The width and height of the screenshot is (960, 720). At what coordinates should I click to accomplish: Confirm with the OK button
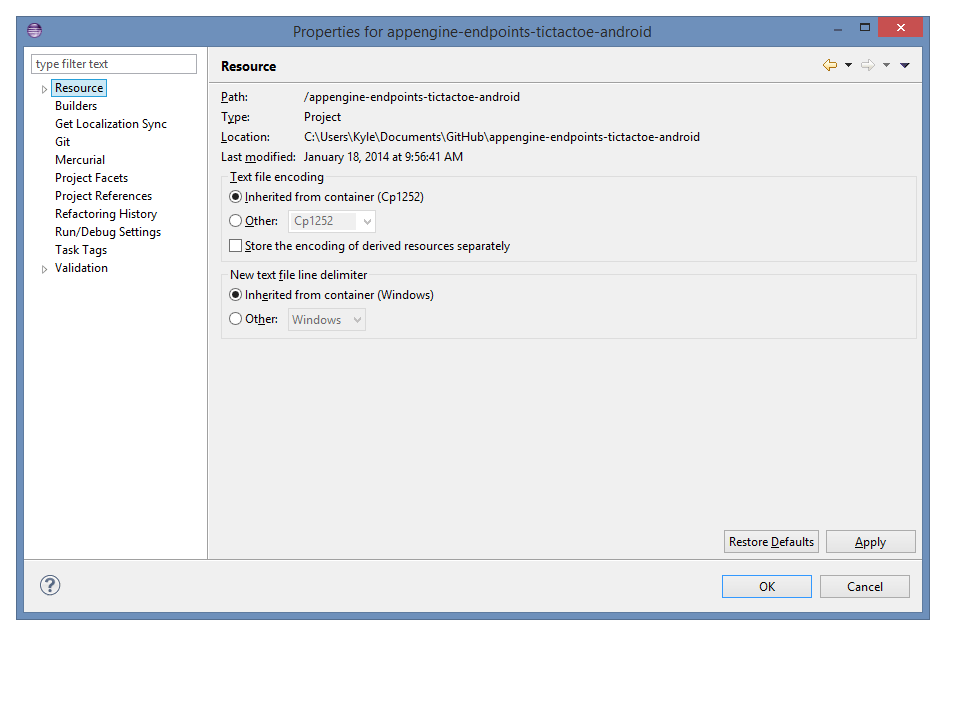[x=767, y=587]
